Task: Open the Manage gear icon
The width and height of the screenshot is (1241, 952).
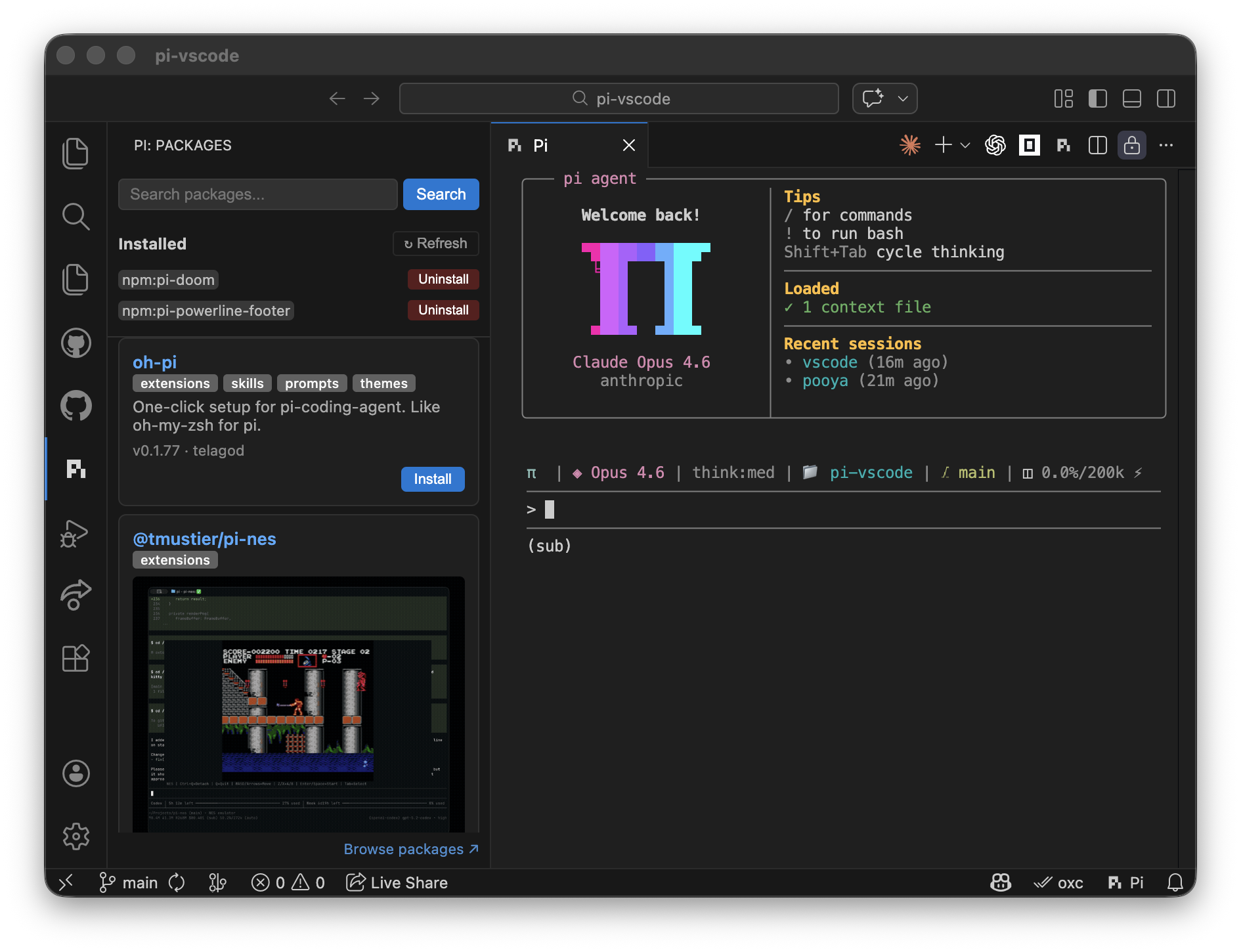Action: (76, 836)
